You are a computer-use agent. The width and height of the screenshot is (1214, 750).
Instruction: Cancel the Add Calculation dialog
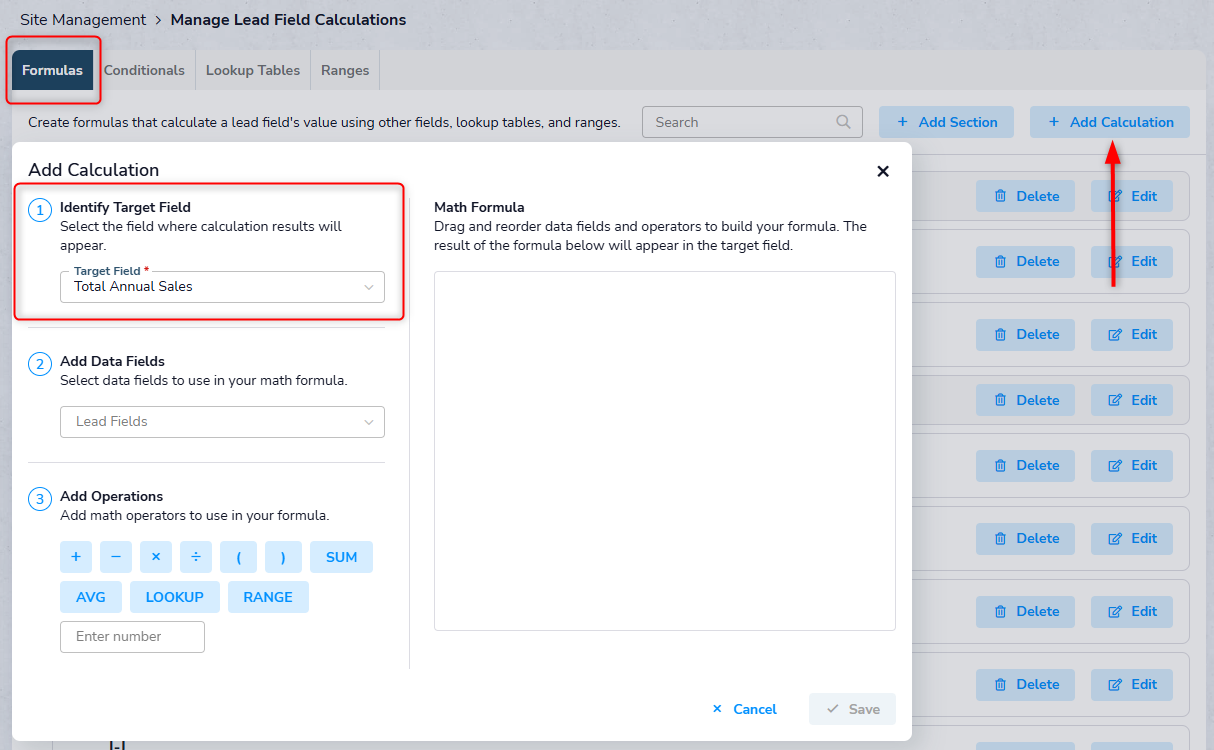tap(744, 709)
